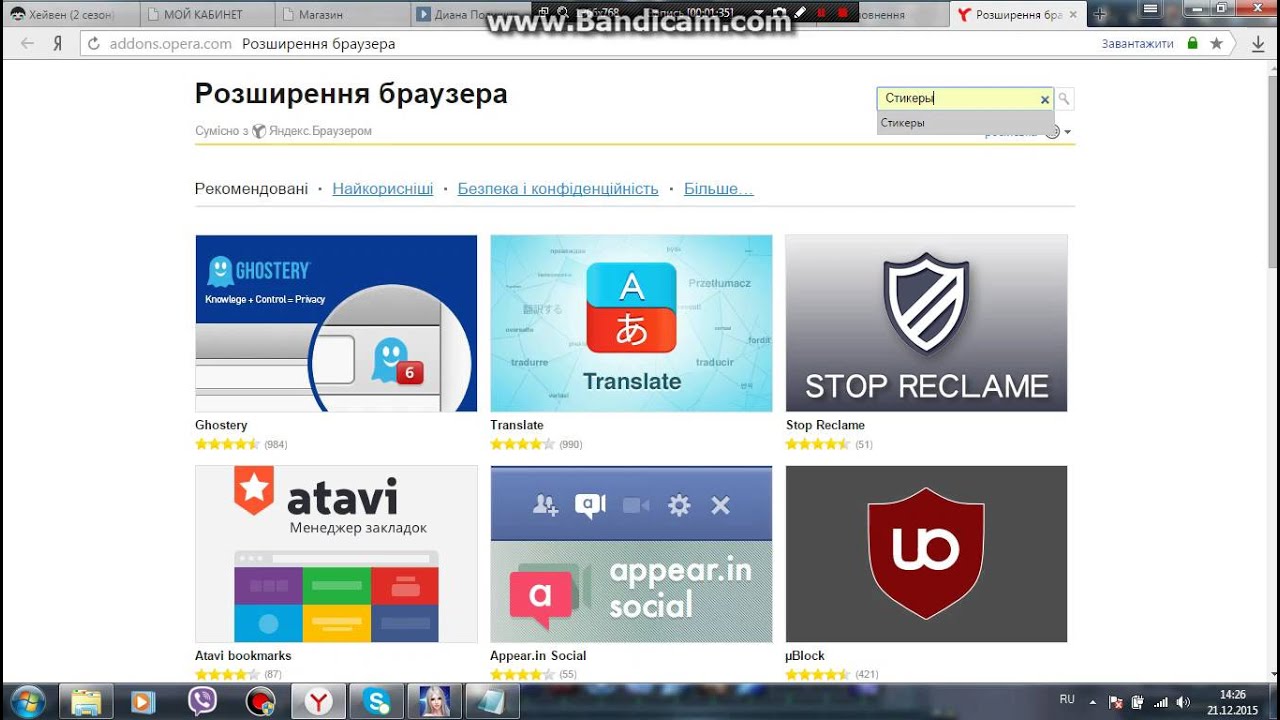Click the Завантажити link in the address bar

tap(1138, 44)
